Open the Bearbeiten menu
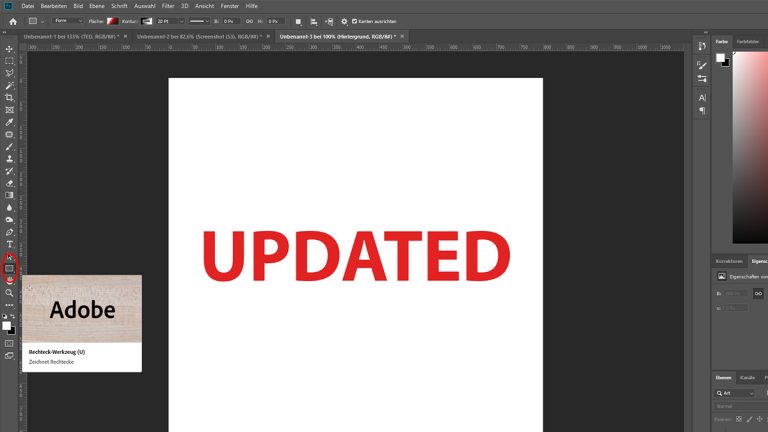Viewport: 768px width, 432px height. 54,6
